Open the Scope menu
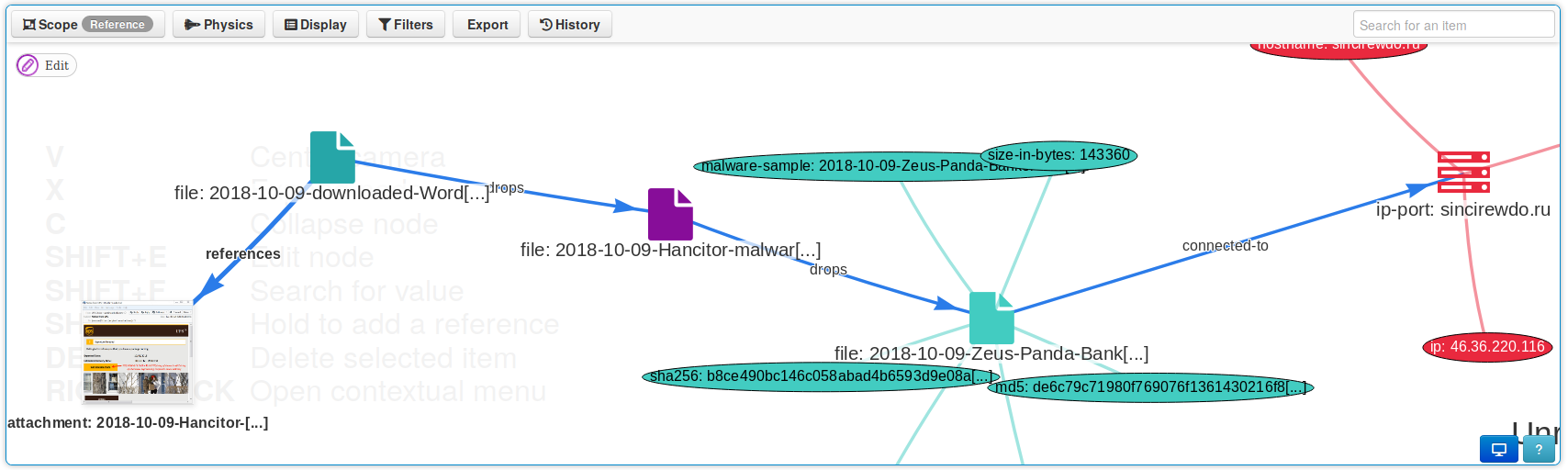1568x470 pixels. pos(50,25)
